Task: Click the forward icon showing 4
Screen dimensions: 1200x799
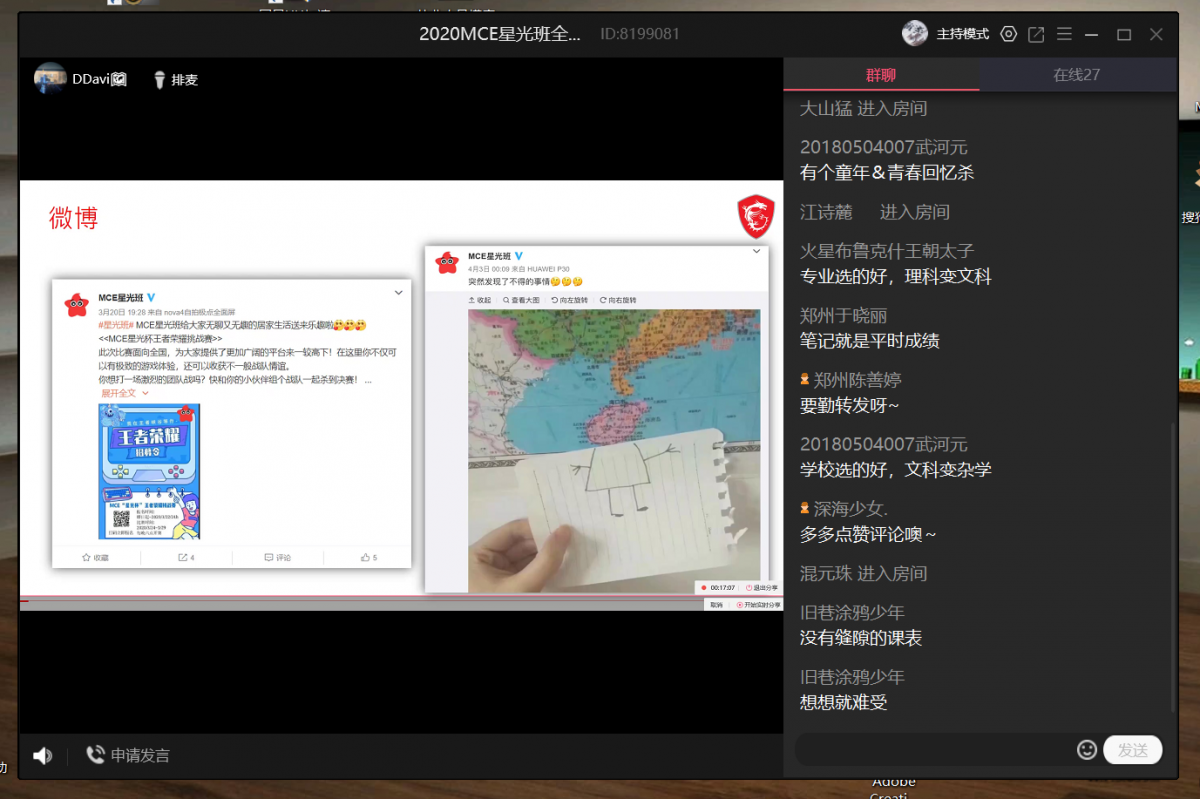Action: (x=186, y=557)
